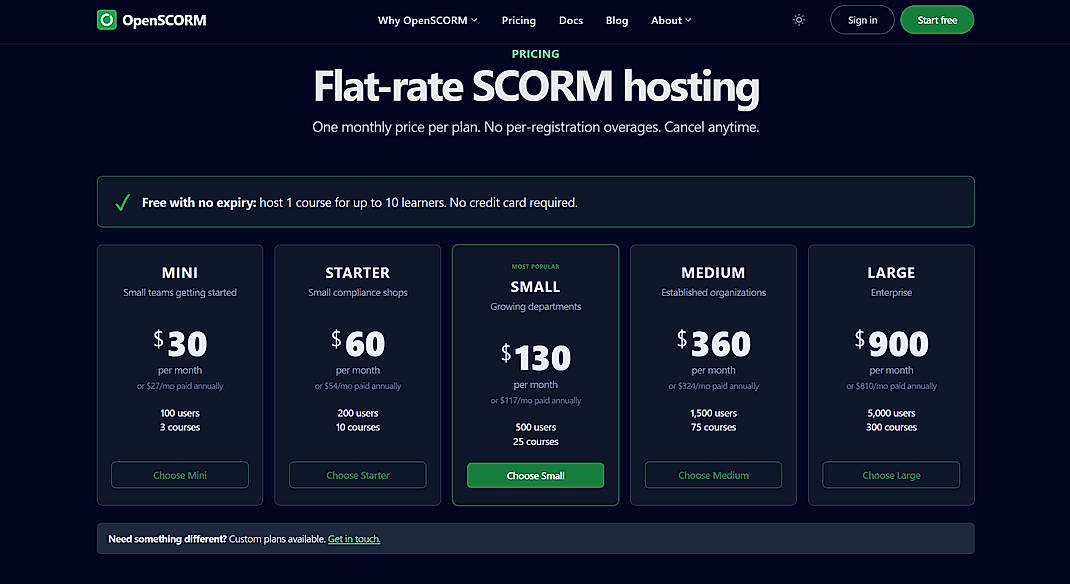The image size is (1070, 584).
Task: Click the green PRICING label above heading
Action: pyautogui.click(x=536, y=54)
